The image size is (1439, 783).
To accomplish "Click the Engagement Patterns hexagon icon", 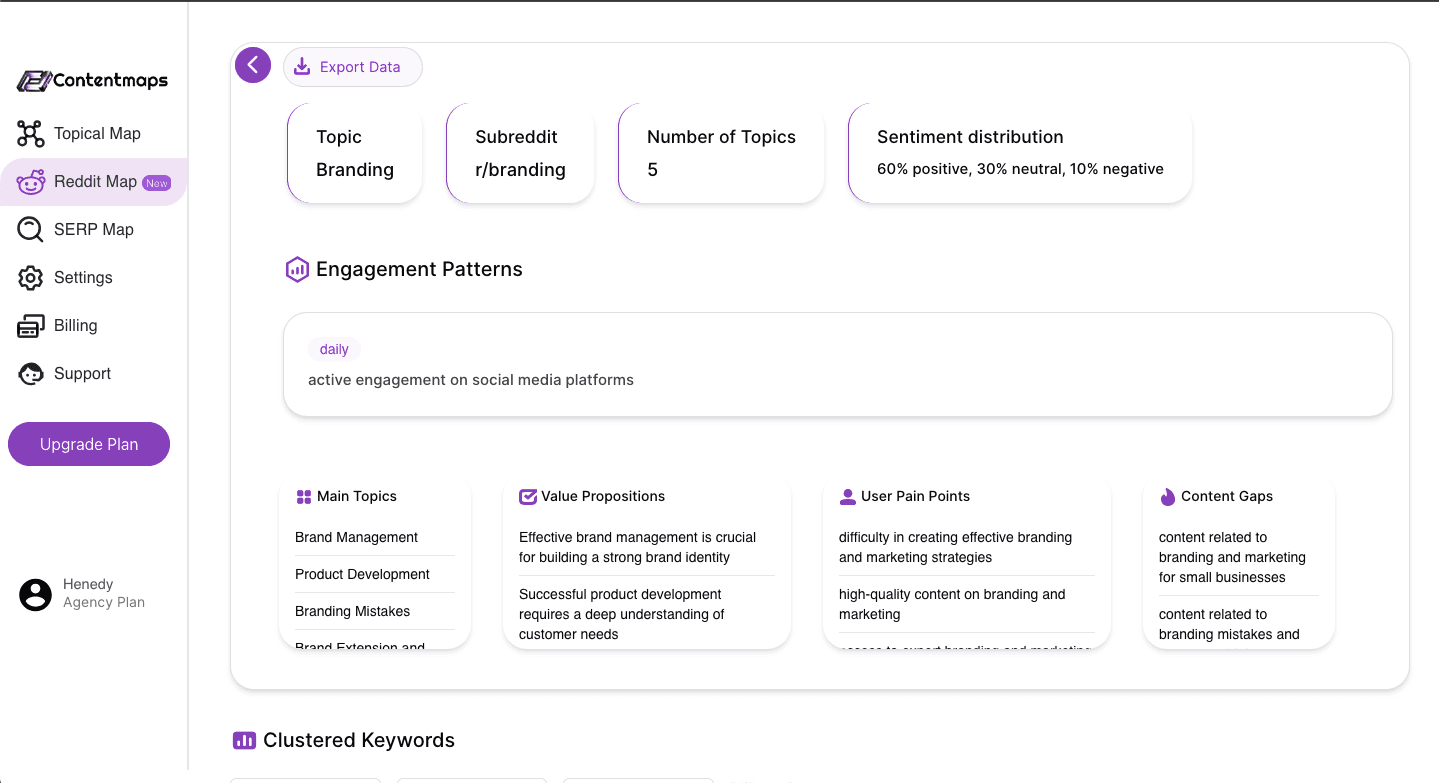I will 297,269.
